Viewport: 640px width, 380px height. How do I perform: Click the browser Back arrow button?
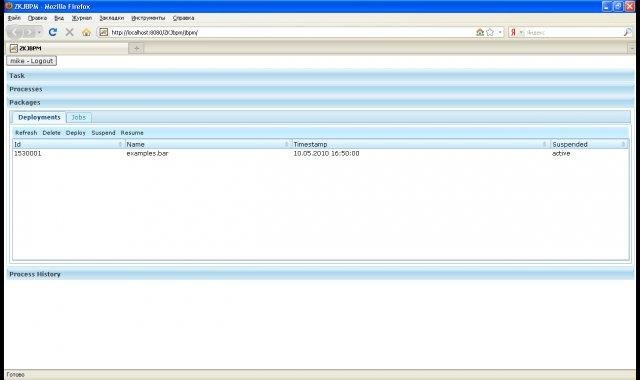(15, 32)
